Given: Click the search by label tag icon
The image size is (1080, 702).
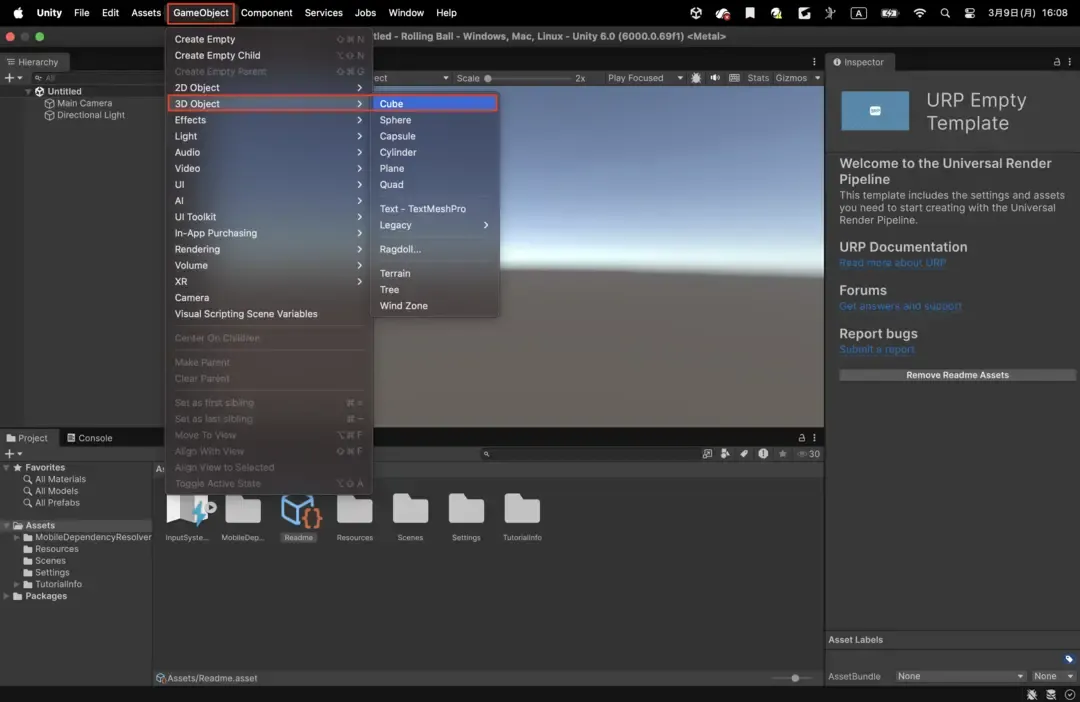Looking at the screenshot, I should click(x=743, y=454).
